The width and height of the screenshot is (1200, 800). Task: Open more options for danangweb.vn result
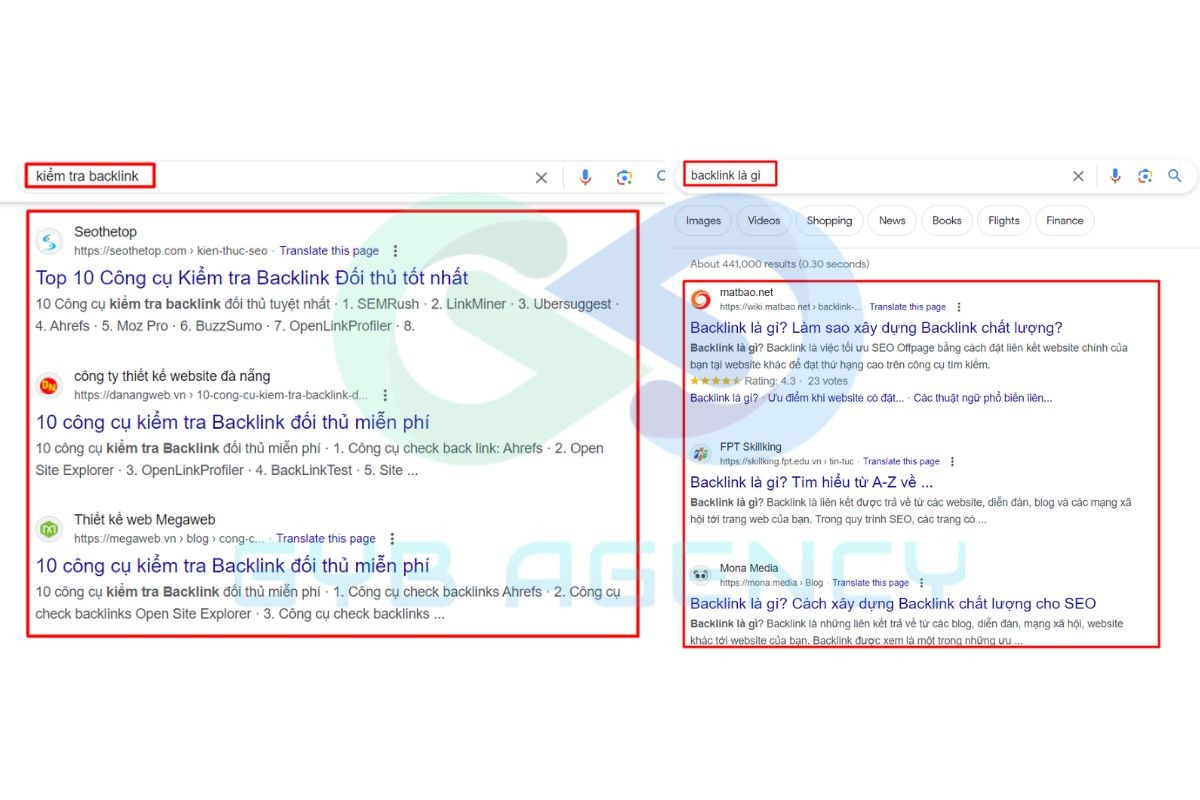385,395
